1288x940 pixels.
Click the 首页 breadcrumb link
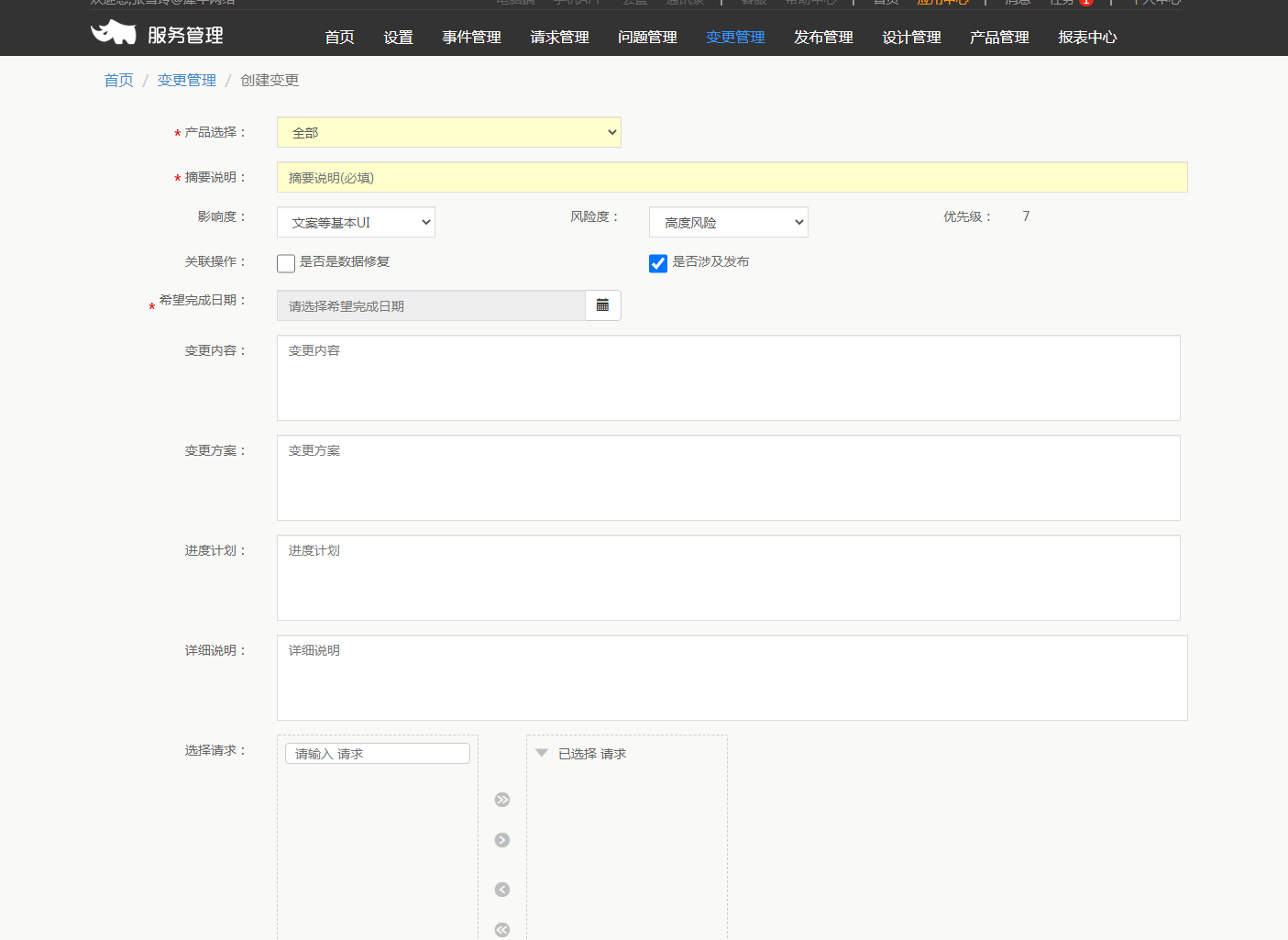coord(118,80)
